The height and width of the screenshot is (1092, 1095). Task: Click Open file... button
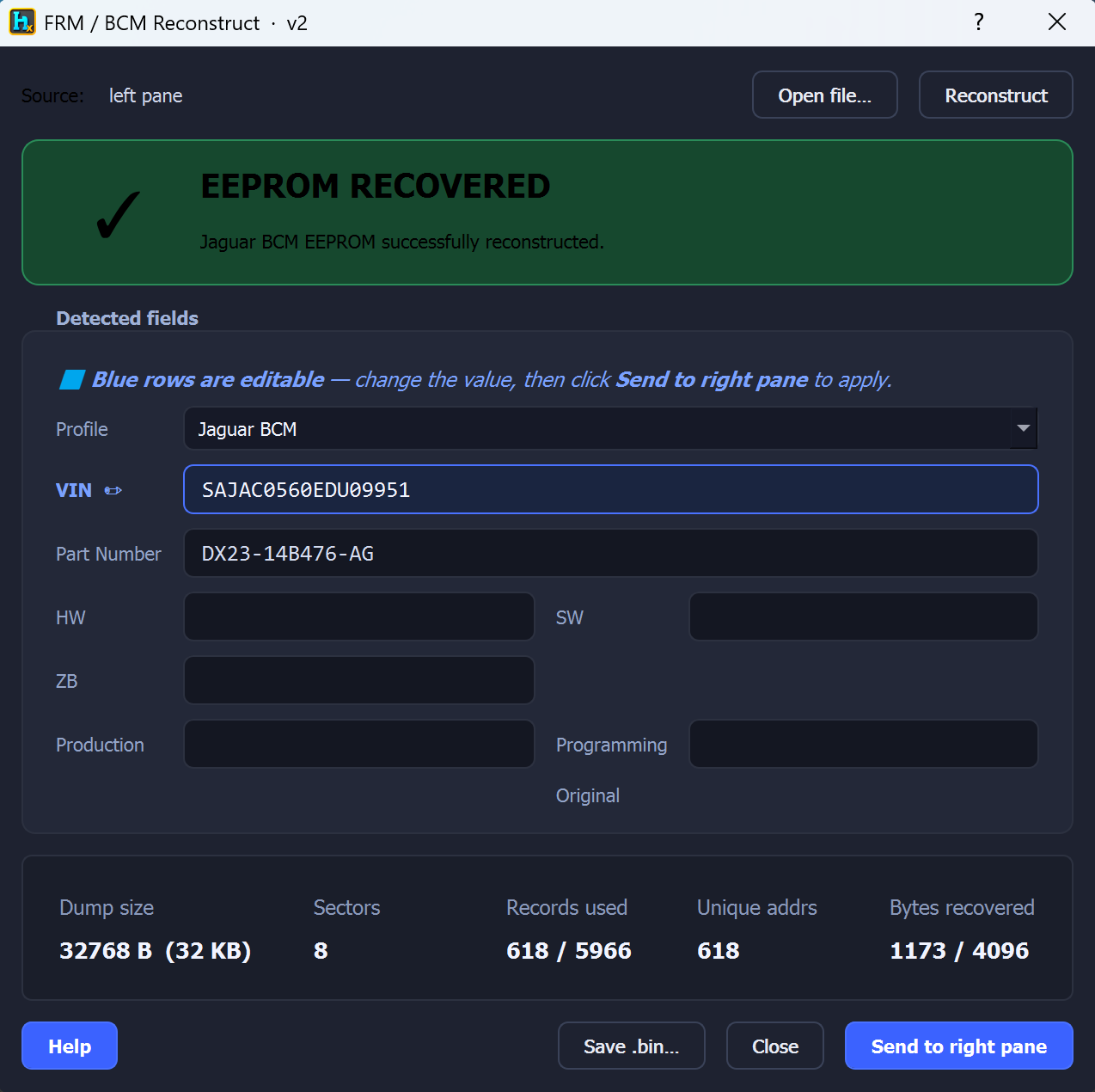pos(825,95)
